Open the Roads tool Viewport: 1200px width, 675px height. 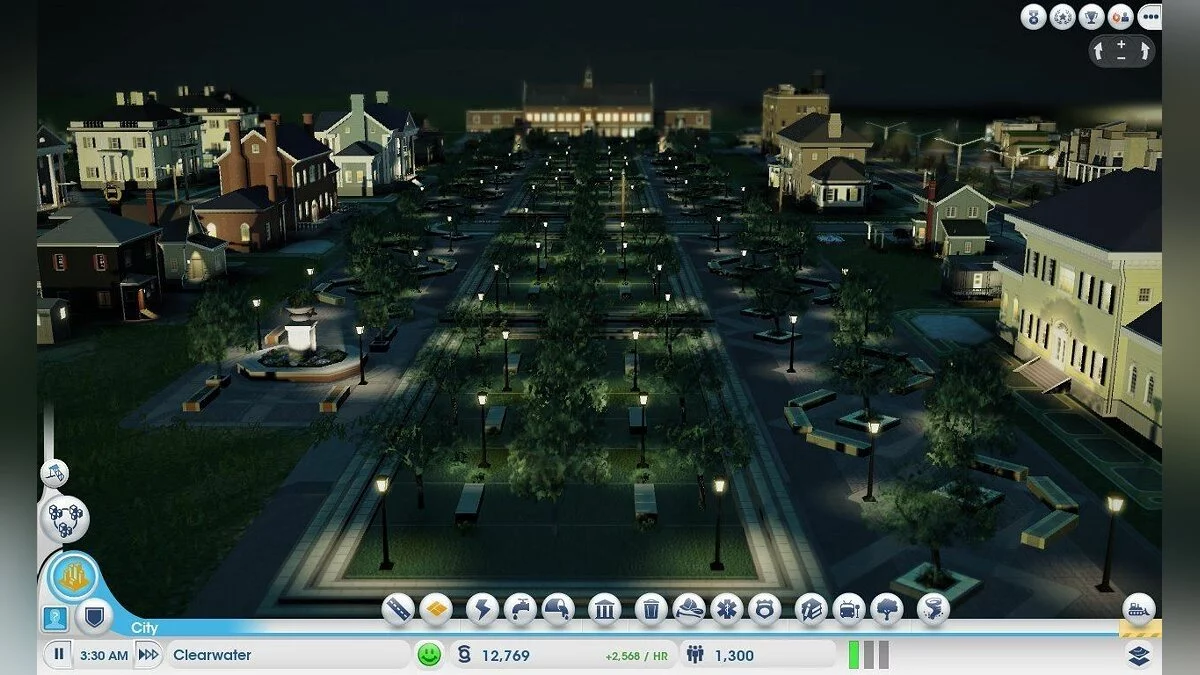pyautogui.click(x=398, y=609)
